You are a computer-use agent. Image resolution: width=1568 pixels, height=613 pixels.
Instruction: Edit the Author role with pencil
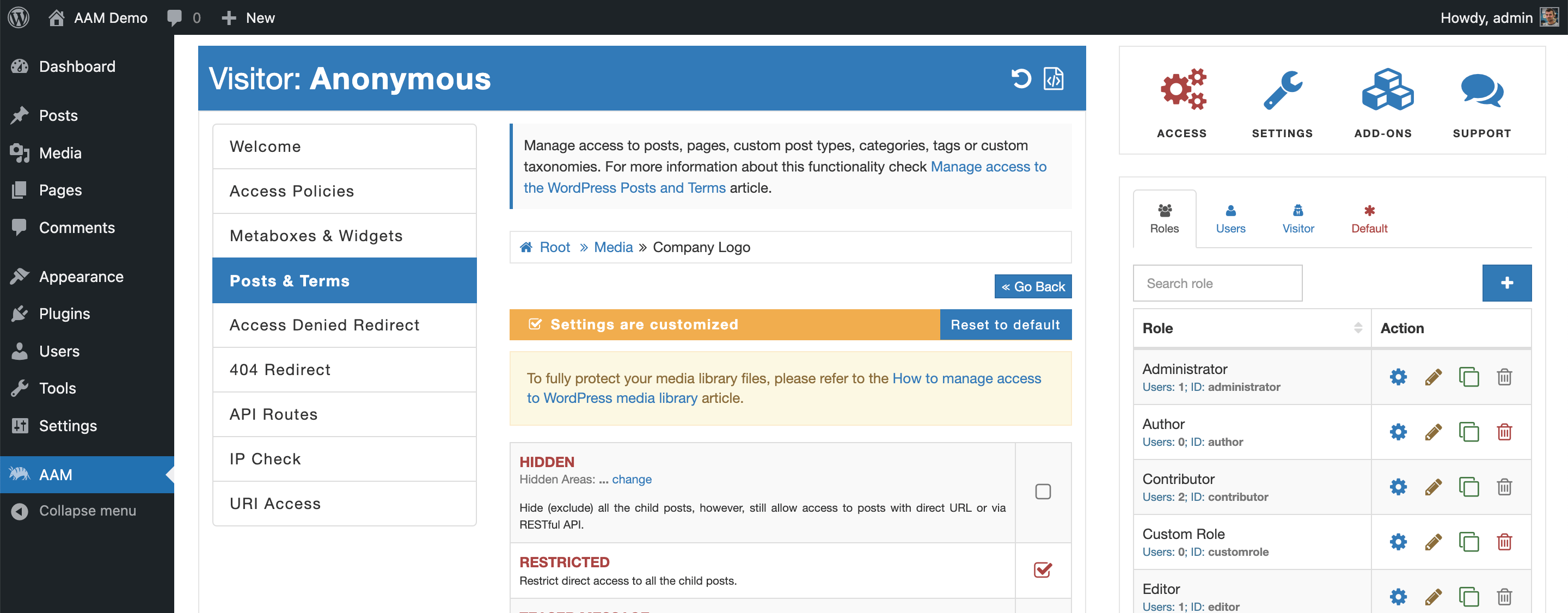[1434, 432]
